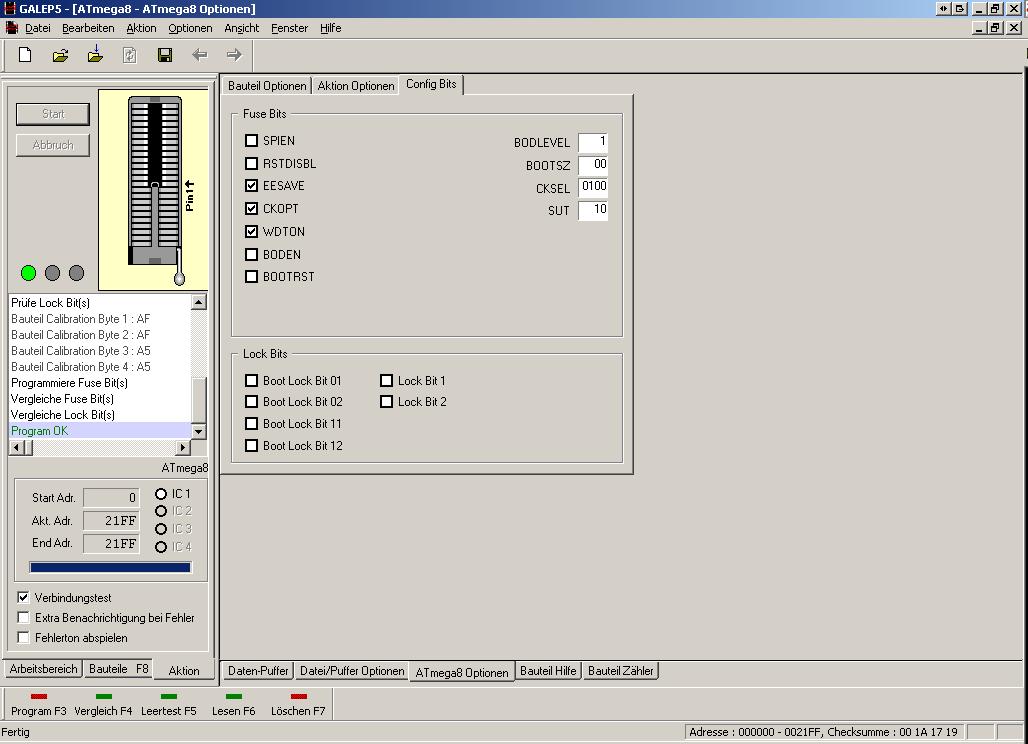This screenshot has width=1028, height=744.
Task: Click the forward arrow navigation icon
Action: pos(232,55)
